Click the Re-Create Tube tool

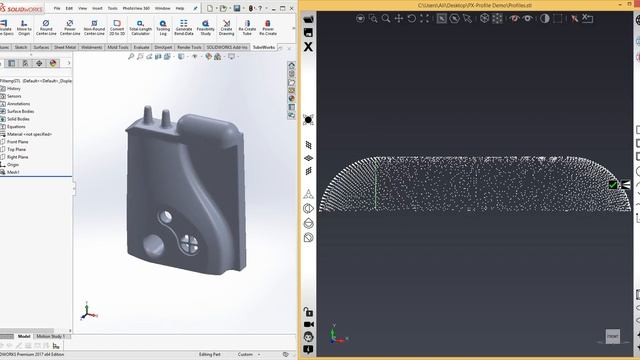(247, 27)
